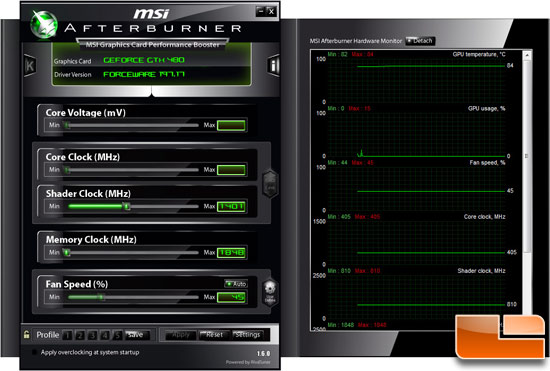Click the Apply button

click(x=180, y=335)
